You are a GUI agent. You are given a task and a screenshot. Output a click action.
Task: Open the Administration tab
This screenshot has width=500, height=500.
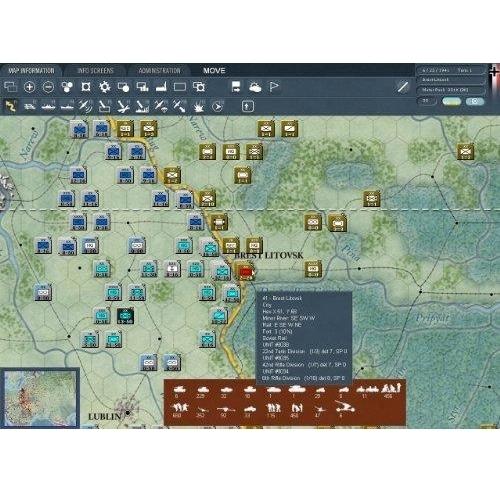159,71
